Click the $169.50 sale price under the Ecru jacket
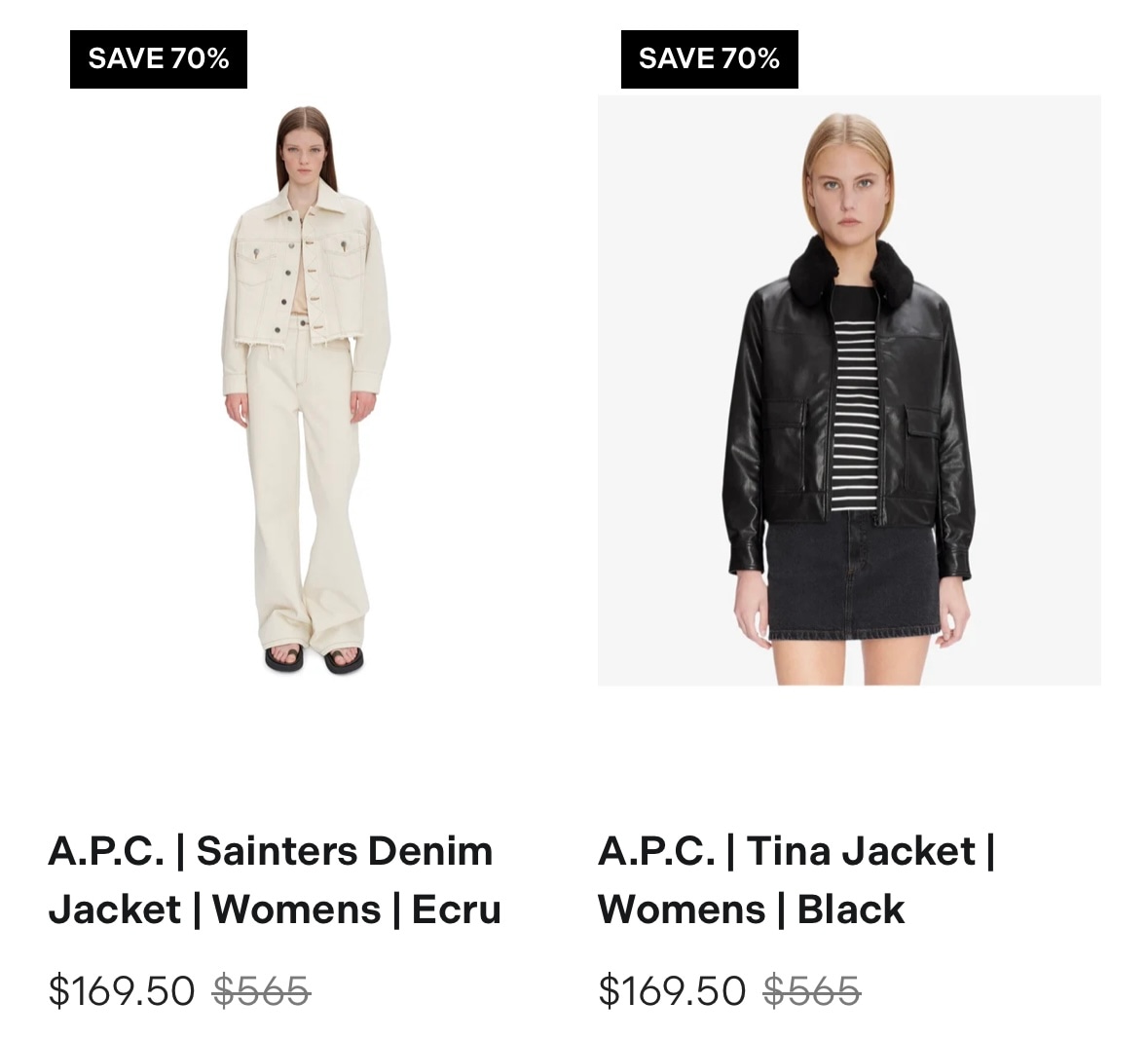The height and width of the screenshot is (1039, 1148). click(122, 990)
